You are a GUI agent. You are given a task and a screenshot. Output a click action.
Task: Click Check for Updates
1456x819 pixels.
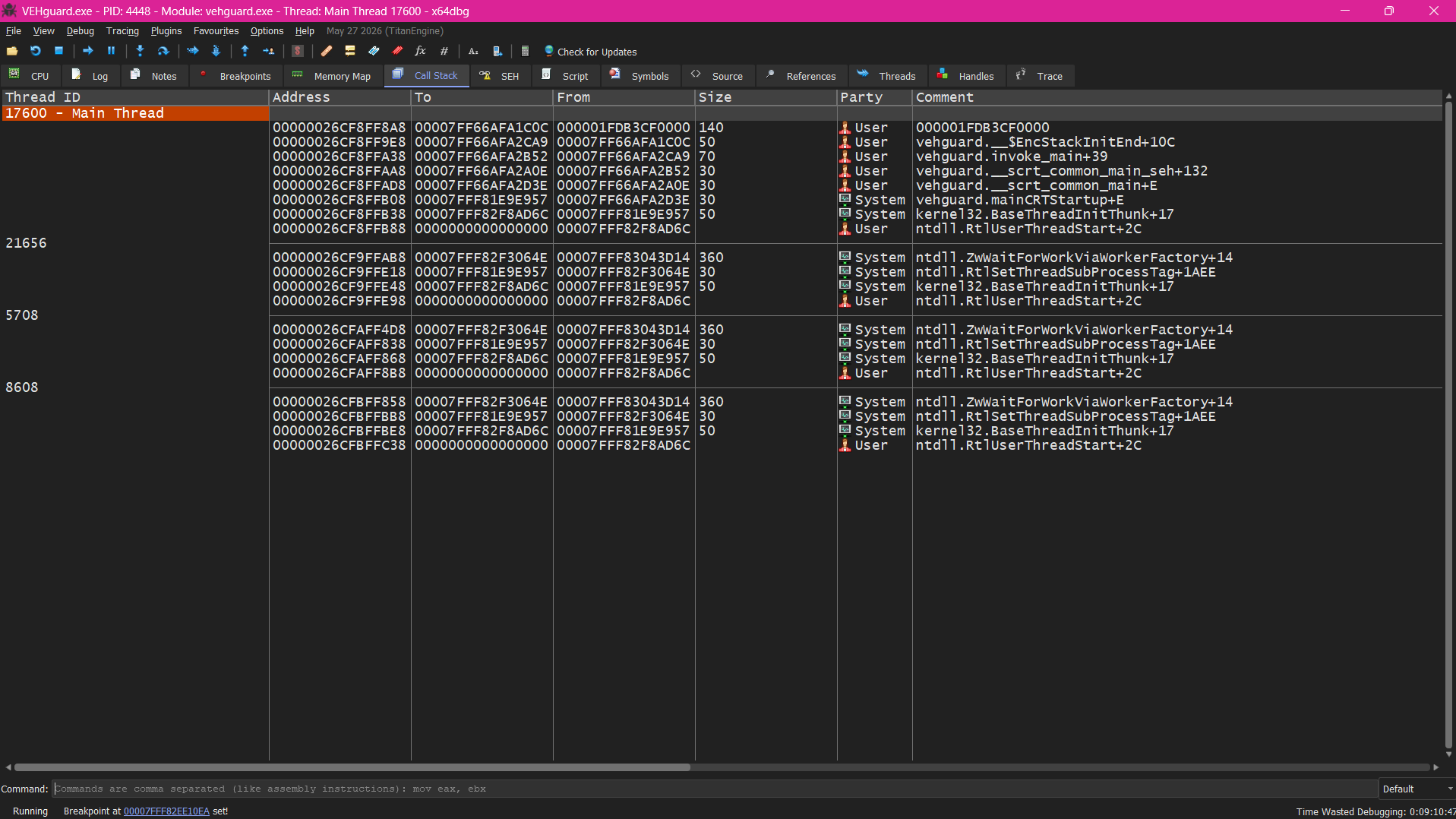coord(590,52)
